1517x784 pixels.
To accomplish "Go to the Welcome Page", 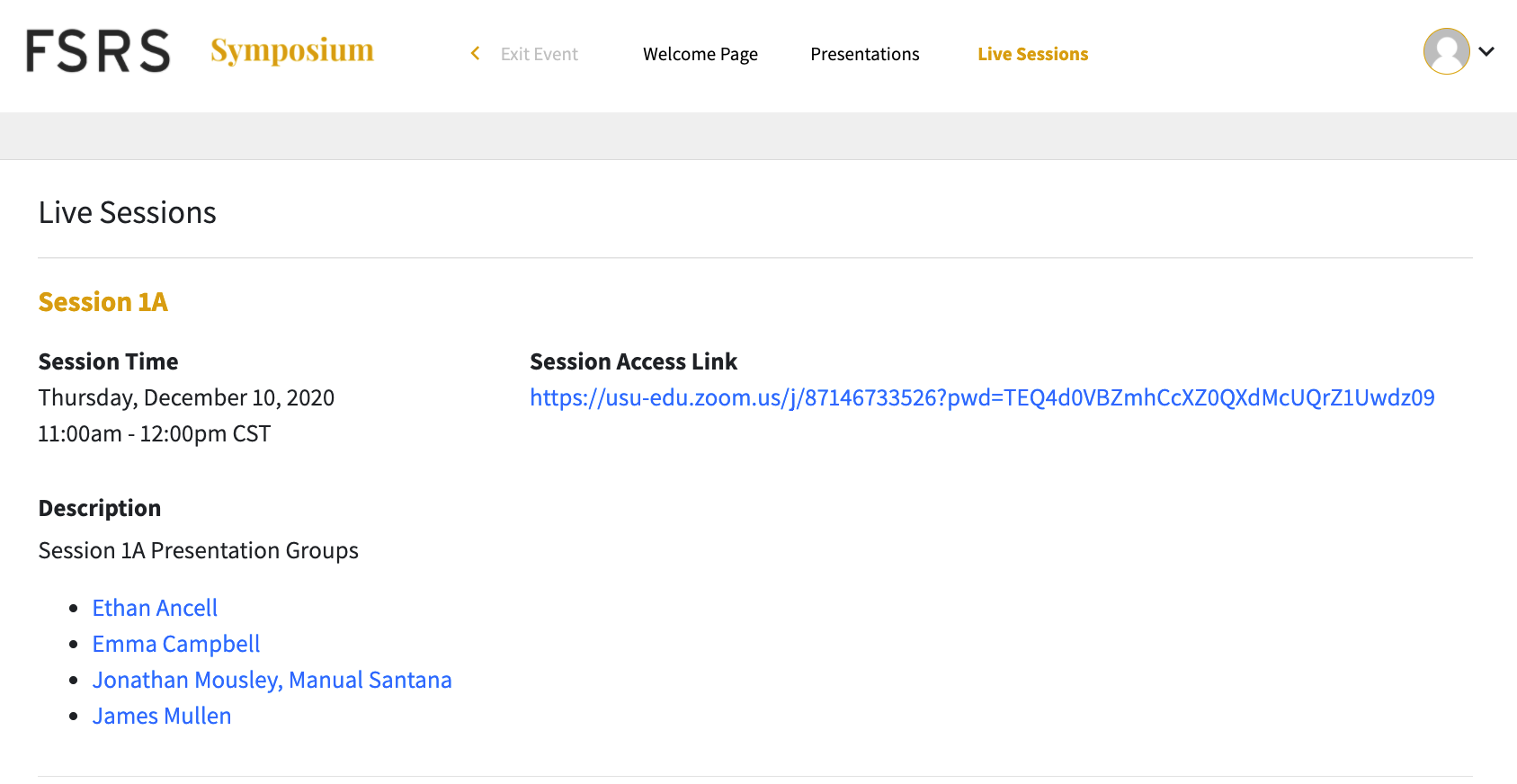I will coord(700,54).
